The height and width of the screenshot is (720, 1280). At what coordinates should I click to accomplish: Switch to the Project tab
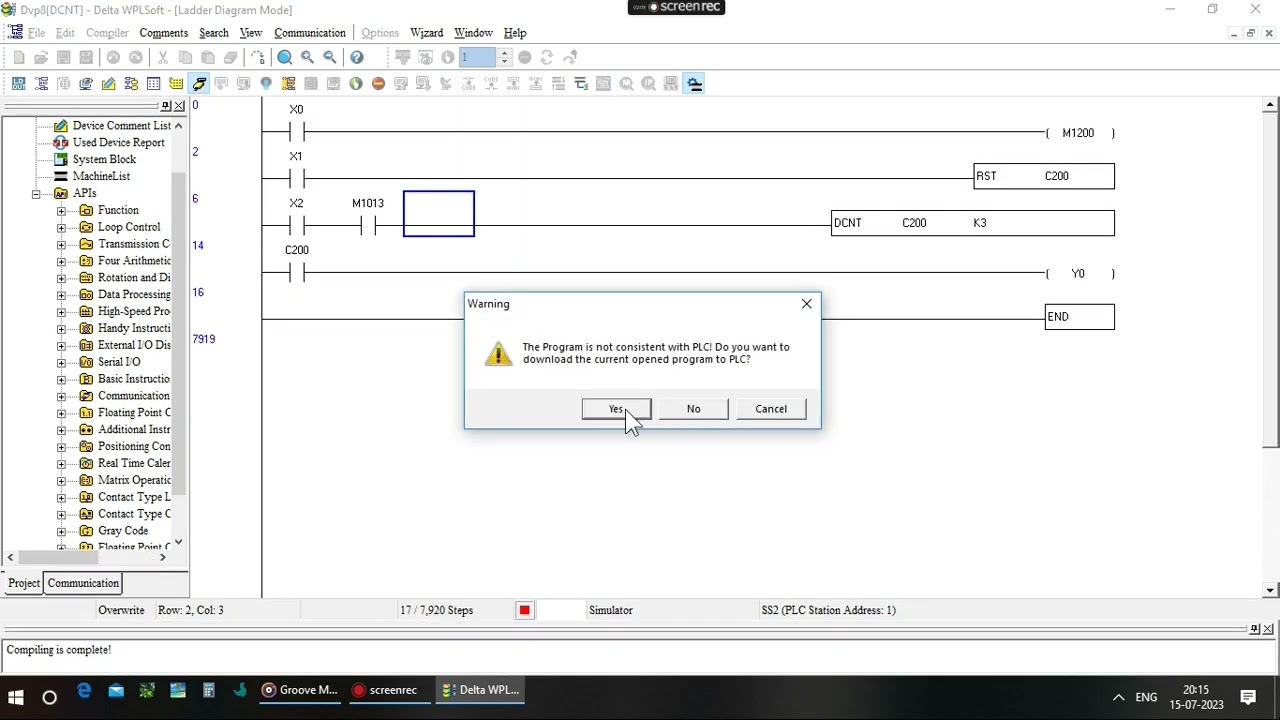(24, 583)
